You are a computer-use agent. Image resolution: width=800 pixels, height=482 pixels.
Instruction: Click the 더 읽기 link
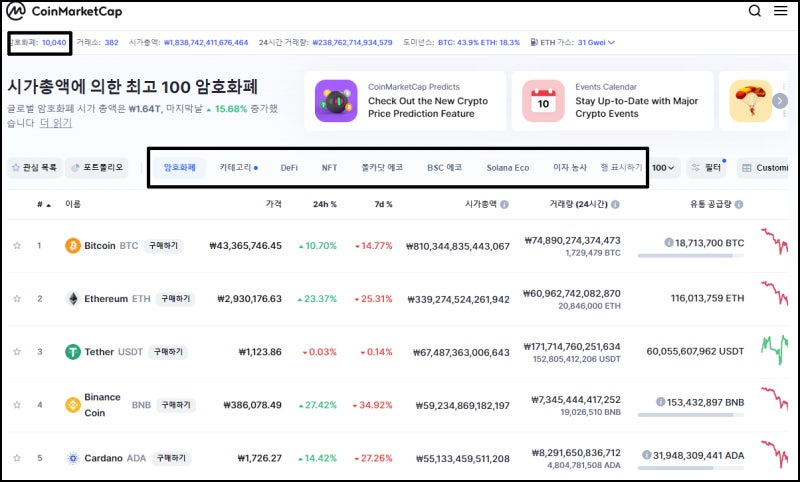(x=56, y=123)
